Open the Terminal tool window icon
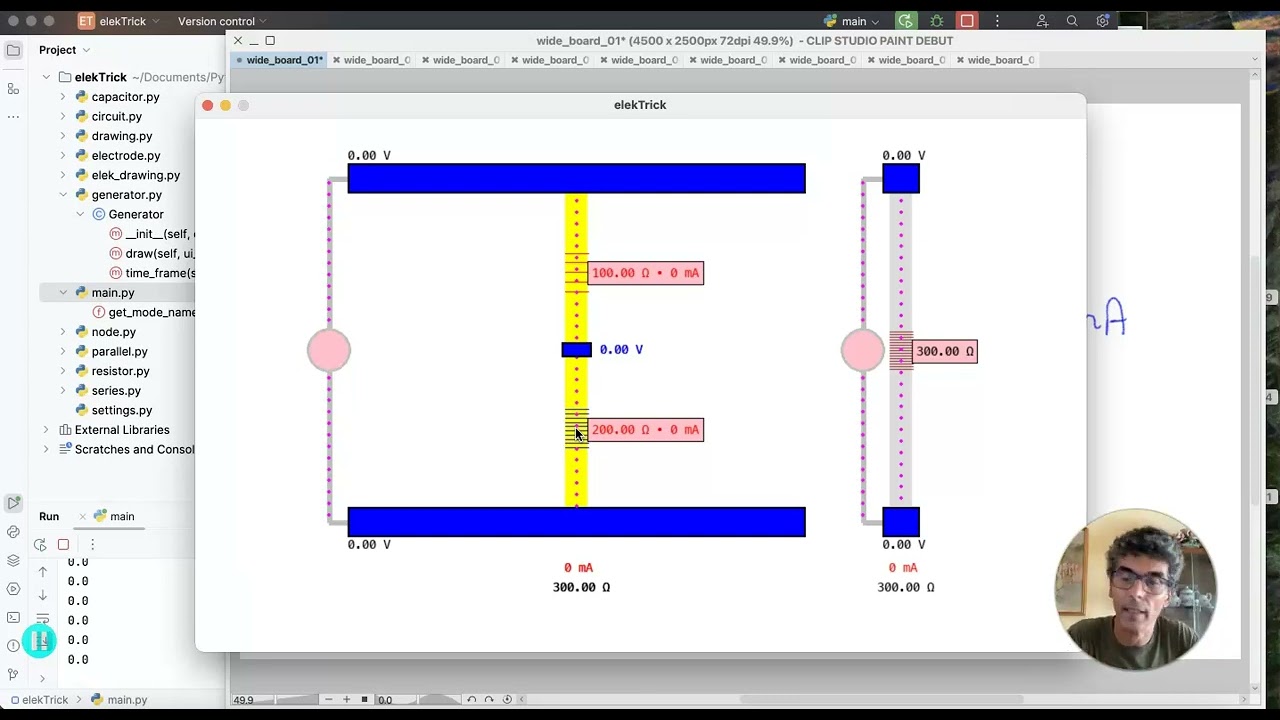 (x=13, y=617)
